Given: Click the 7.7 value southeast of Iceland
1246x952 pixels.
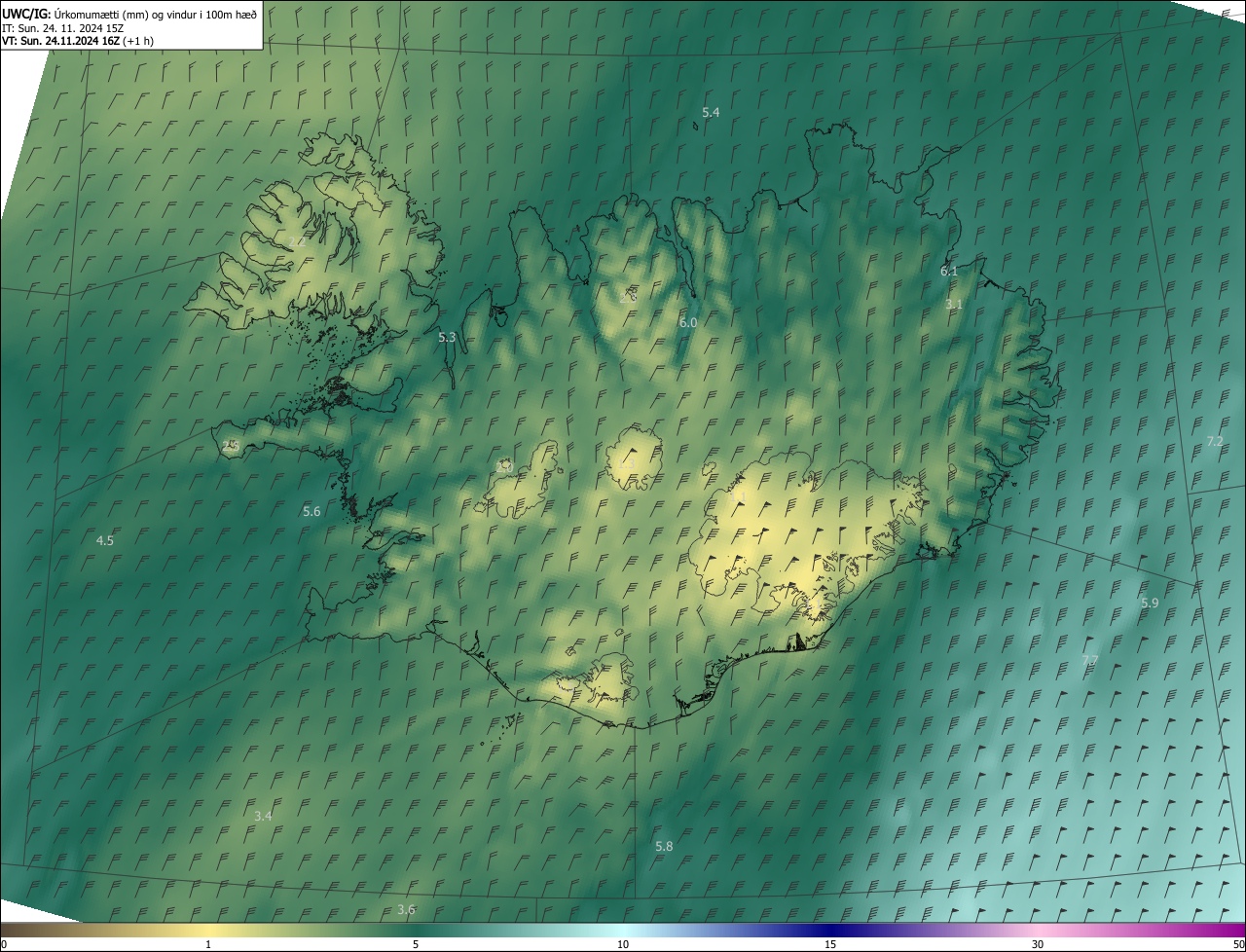Looking at the screenshot, I should point(1090,661).
